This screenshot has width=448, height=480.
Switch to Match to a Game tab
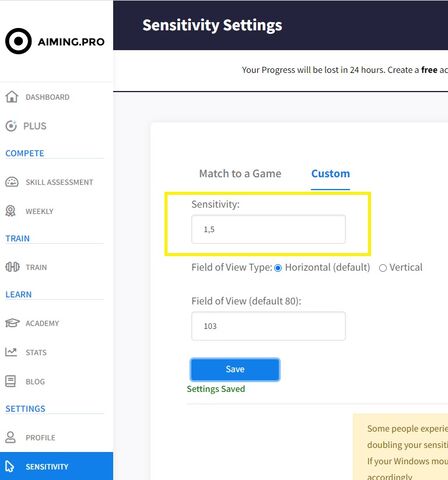tap(240, 174)
